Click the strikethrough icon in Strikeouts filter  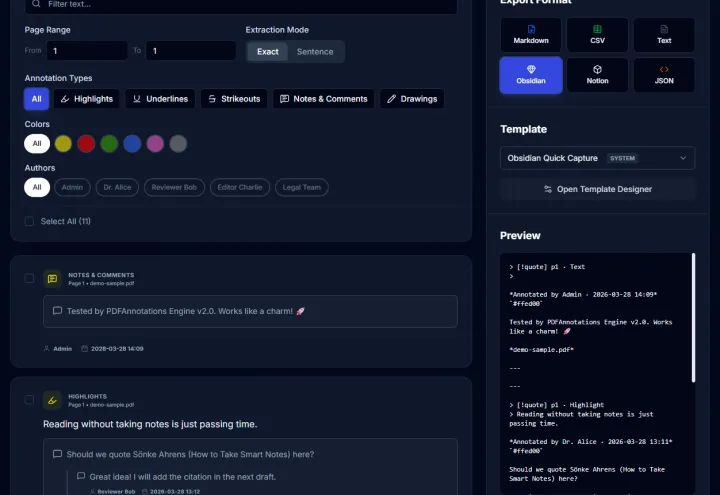click(212, 99)
